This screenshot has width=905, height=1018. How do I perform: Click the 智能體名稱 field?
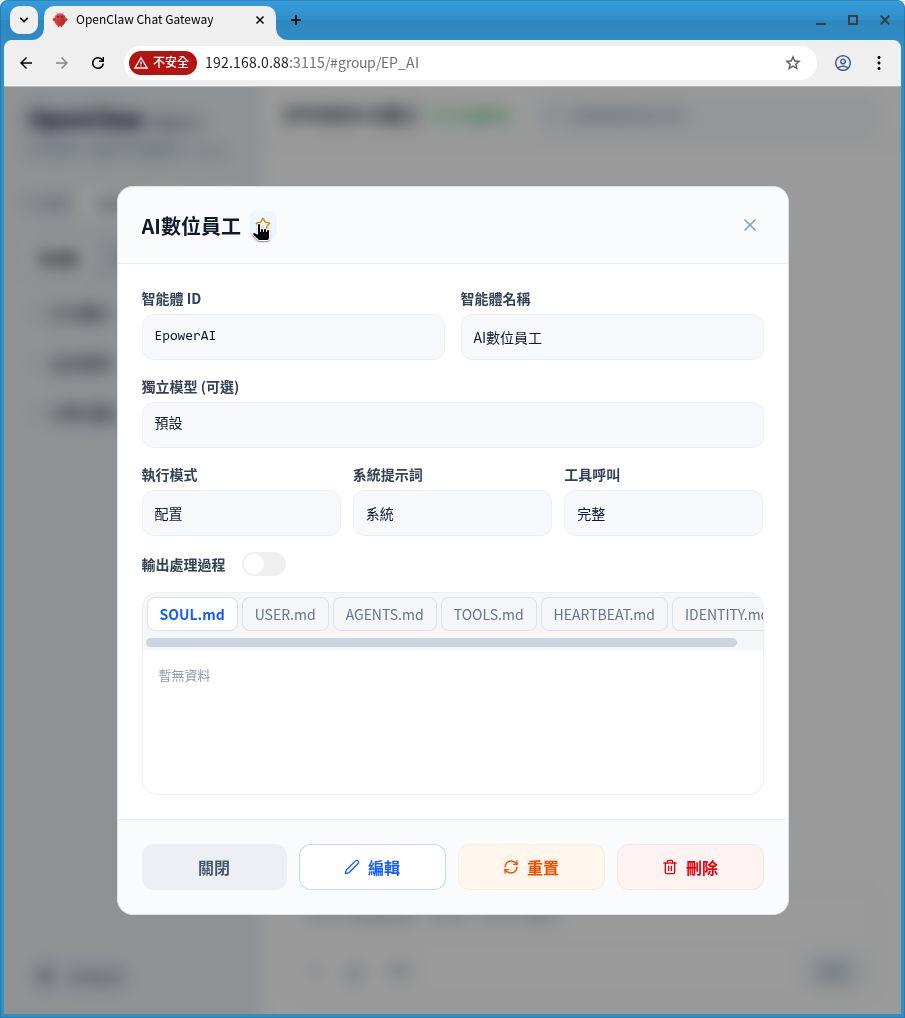(612, 337)
